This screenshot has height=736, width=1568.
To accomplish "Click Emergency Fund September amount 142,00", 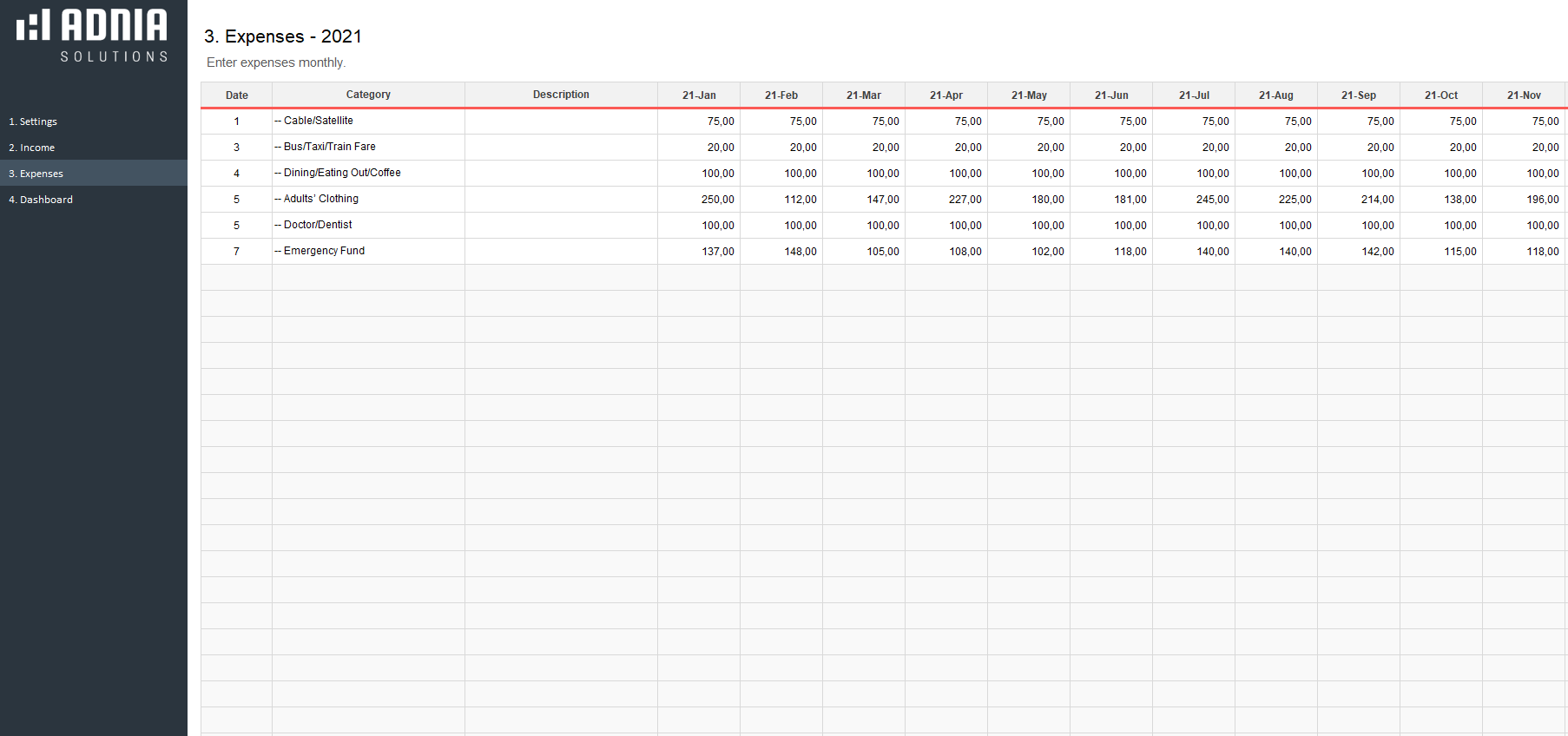I will point(1359,252).
